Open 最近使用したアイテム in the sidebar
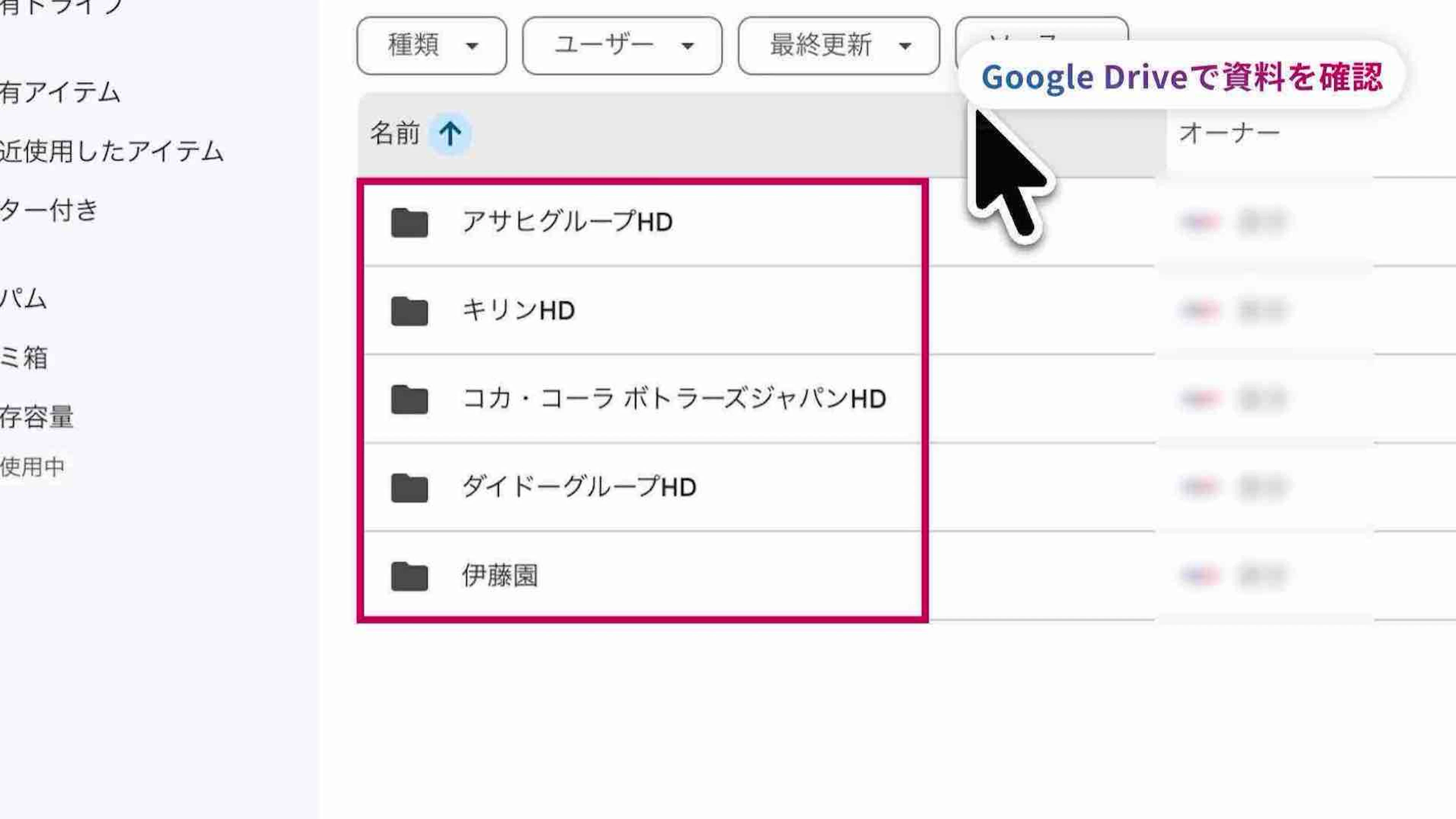Image resolution: width=1456 pixels, height=819 pixels. point(111,152)
